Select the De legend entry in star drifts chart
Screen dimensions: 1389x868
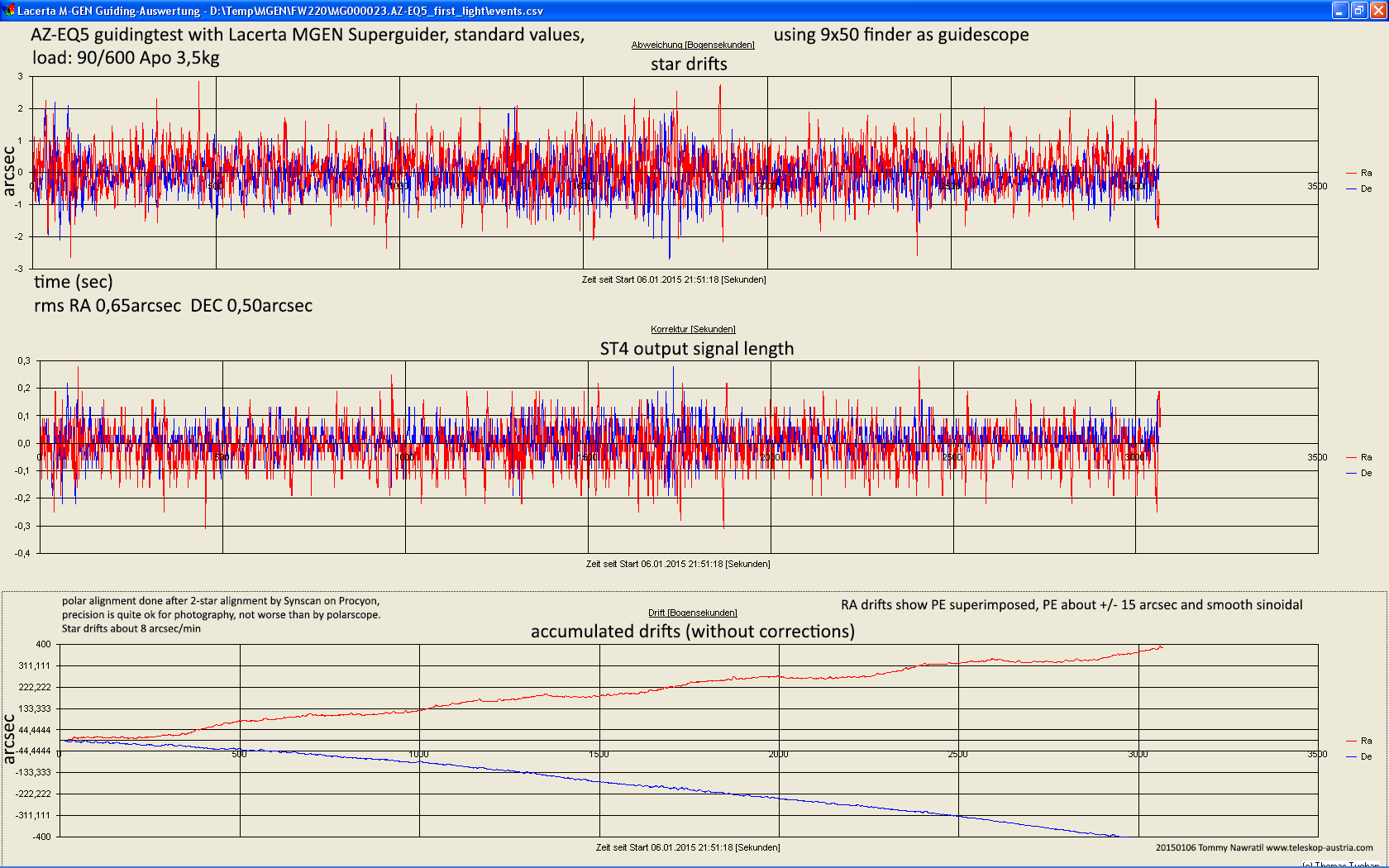click(1359, 188)
